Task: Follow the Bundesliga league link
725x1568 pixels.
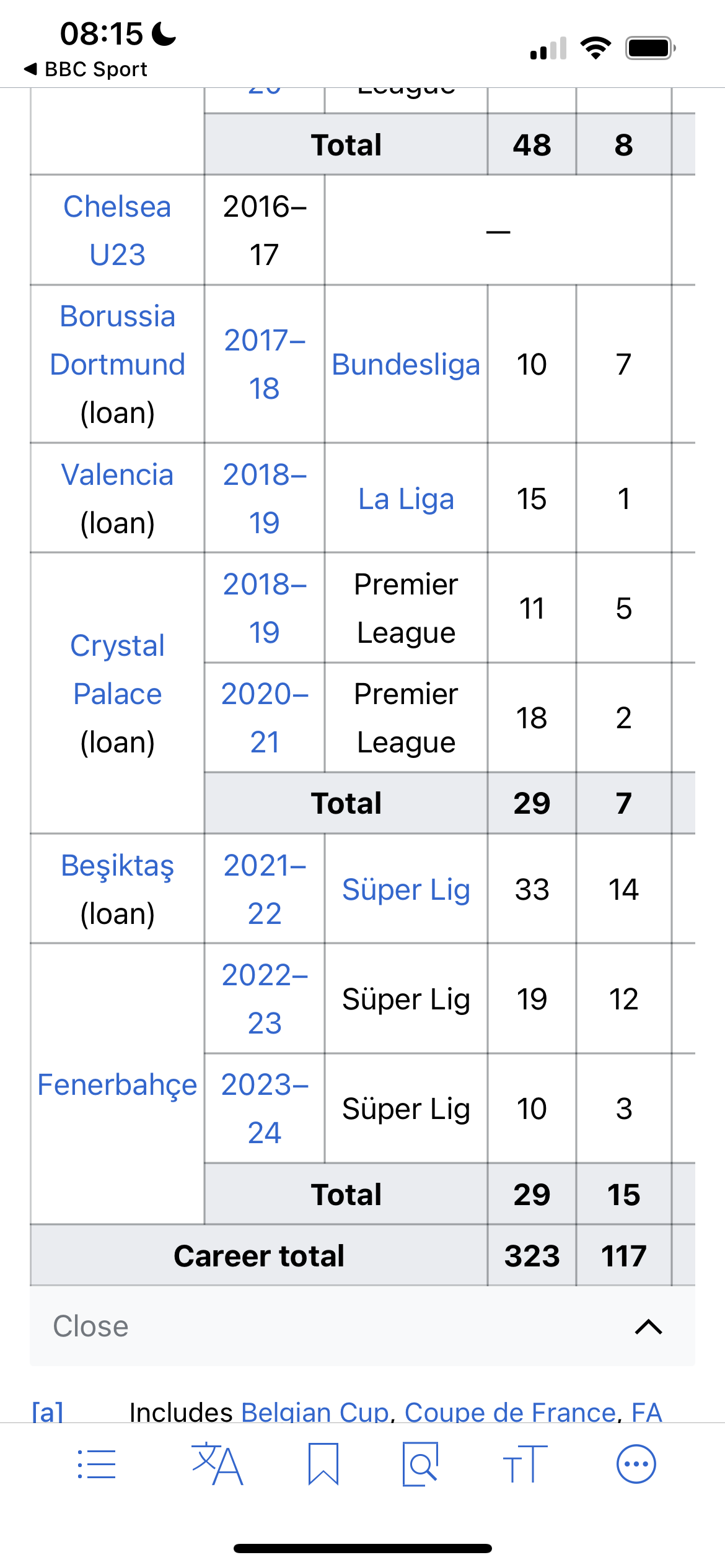Action: 406,364
